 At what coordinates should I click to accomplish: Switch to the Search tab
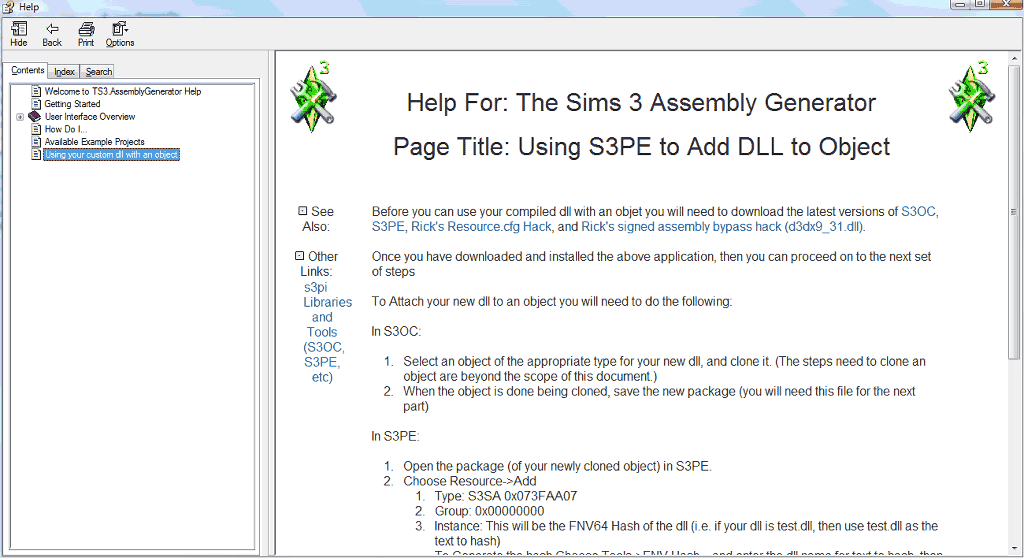99,72
